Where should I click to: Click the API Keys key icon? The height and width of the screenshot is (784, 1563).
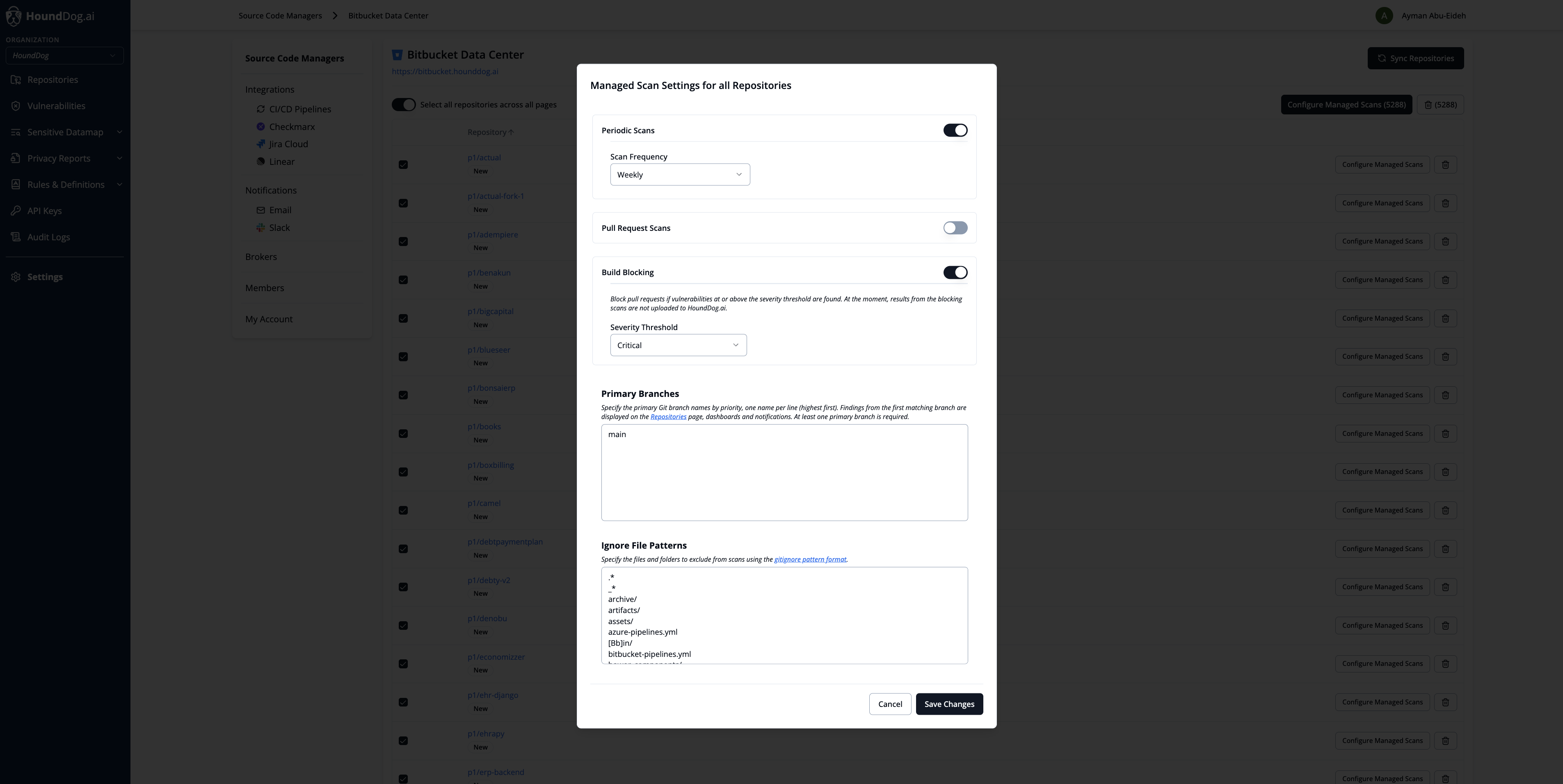coord(16,211)
